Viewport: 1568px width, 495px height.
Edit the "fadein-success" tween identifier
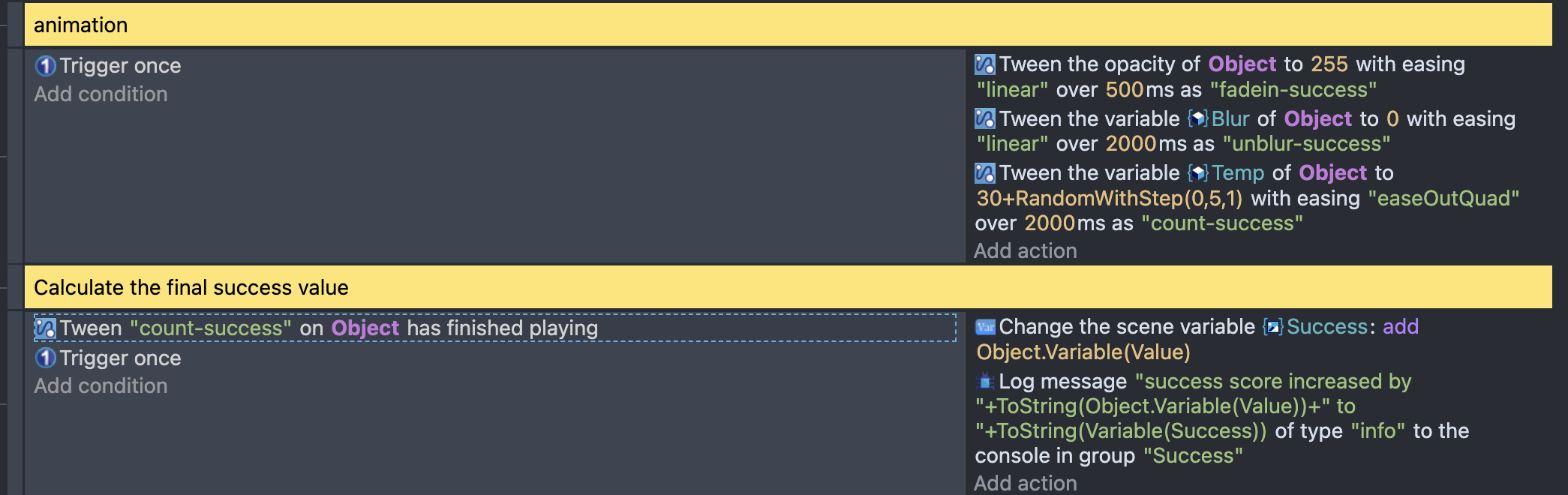pyautogui.click(x=1293, y=90)
